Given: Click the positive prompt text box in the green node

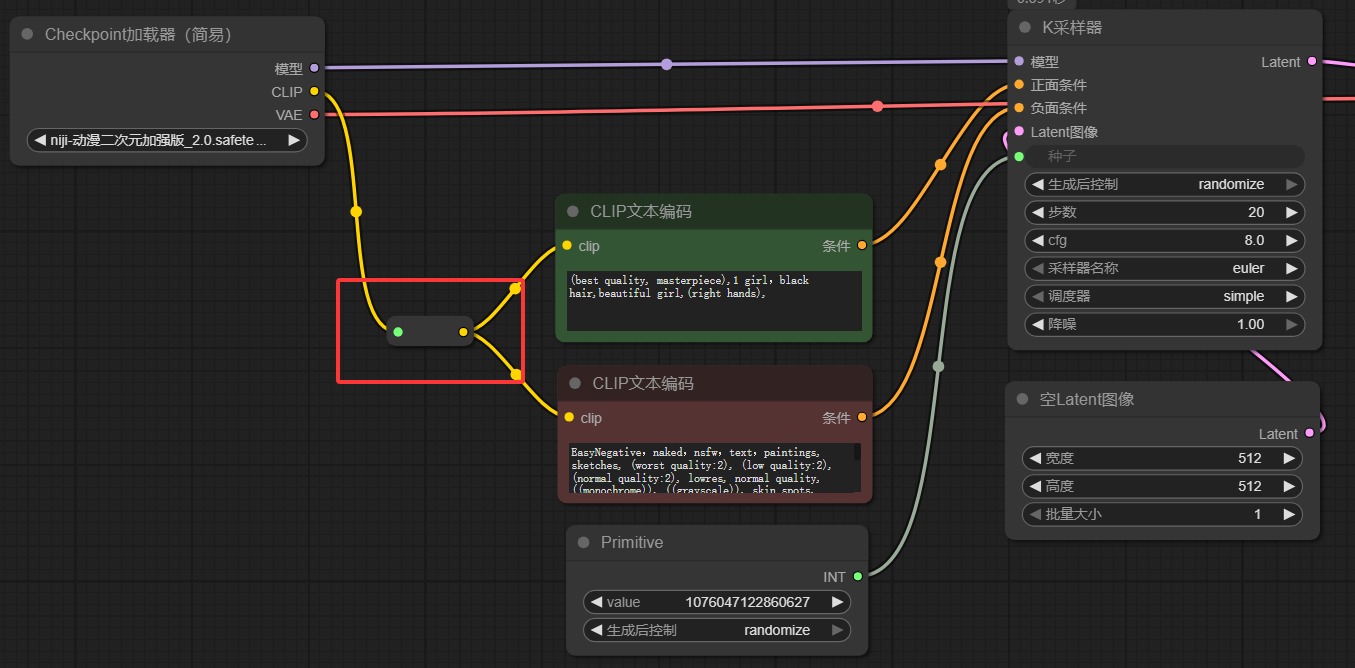Looking at the screenshot, I should click(714, 300).
